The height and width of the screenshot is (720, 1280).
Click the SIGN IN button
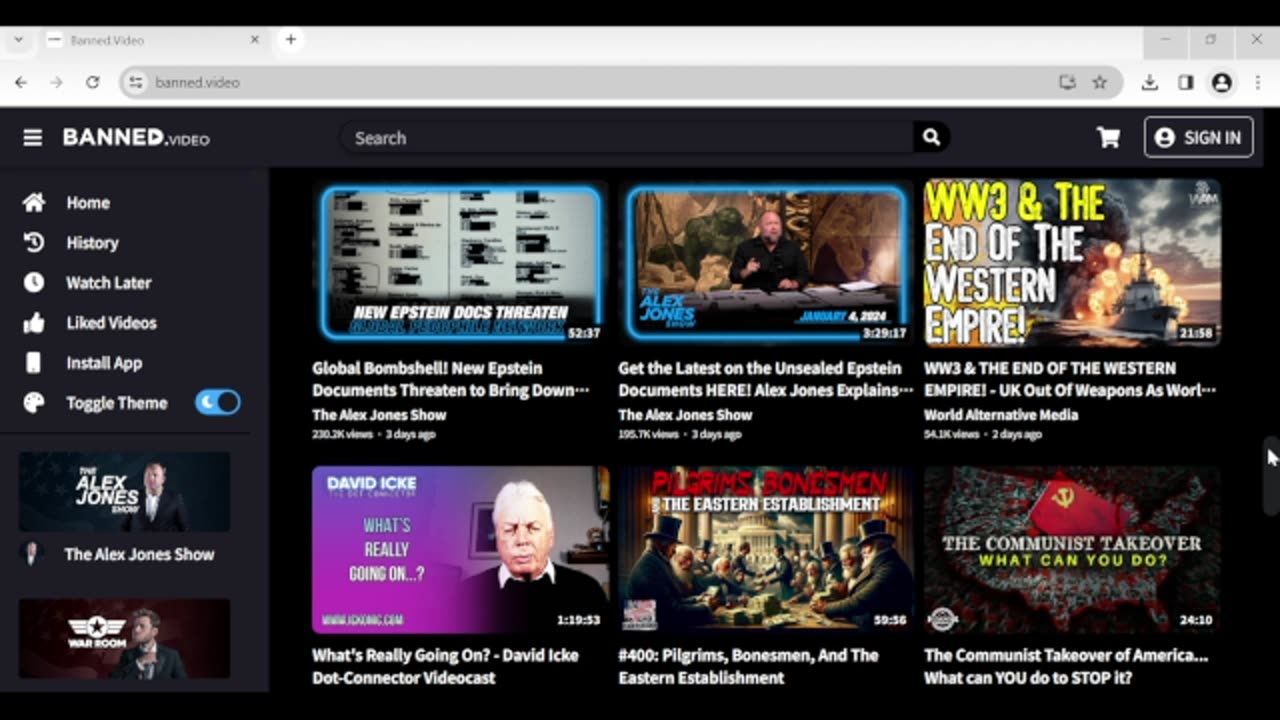(1198, 138)
